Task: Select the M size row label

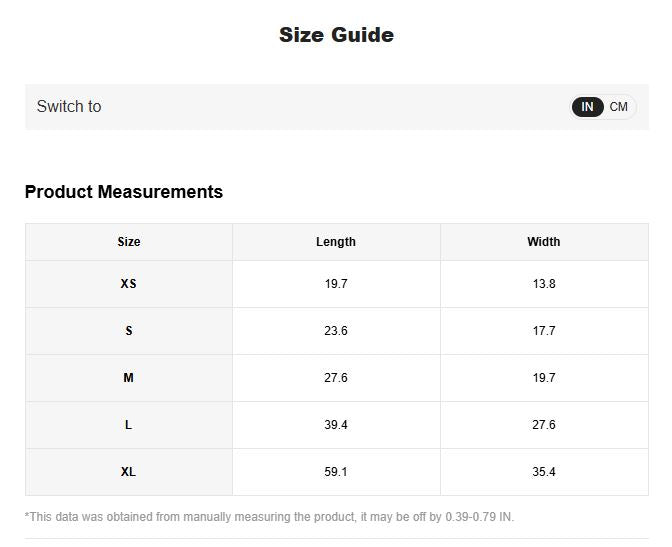Action: click(129, 378)
